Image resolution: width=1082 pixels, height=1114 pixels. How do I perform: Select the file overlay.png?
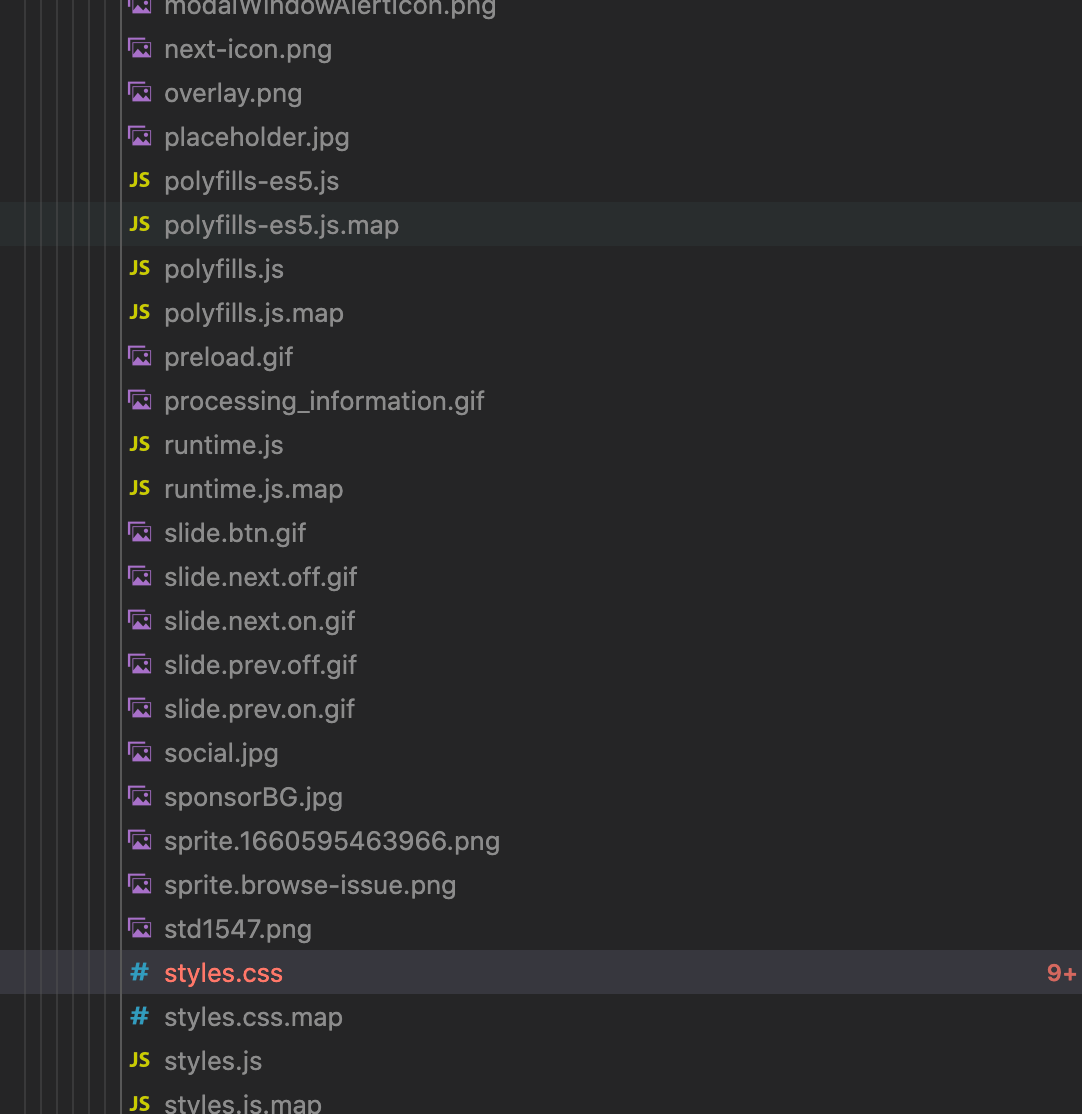233,92
